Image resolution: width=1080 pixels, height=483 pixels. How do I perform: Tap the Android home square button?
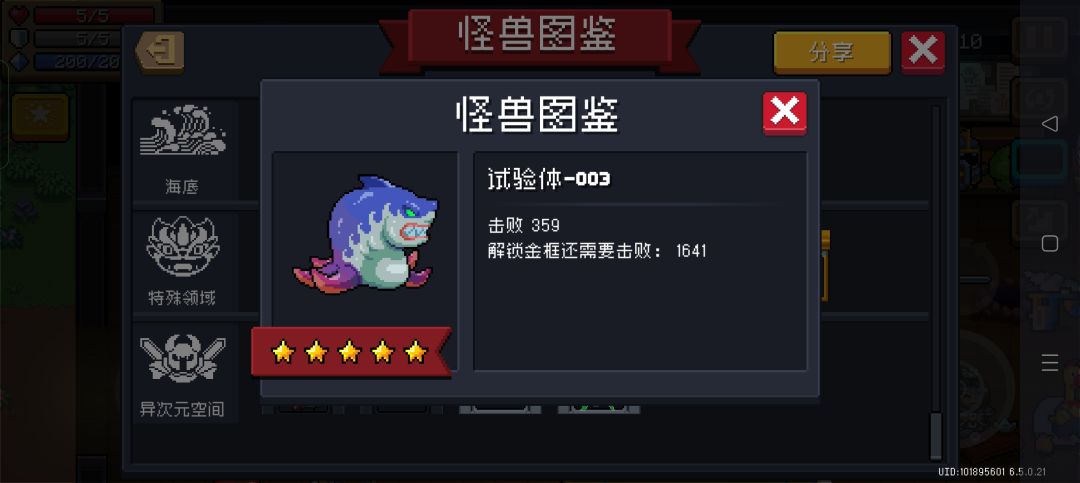[x=1049, y=243]
